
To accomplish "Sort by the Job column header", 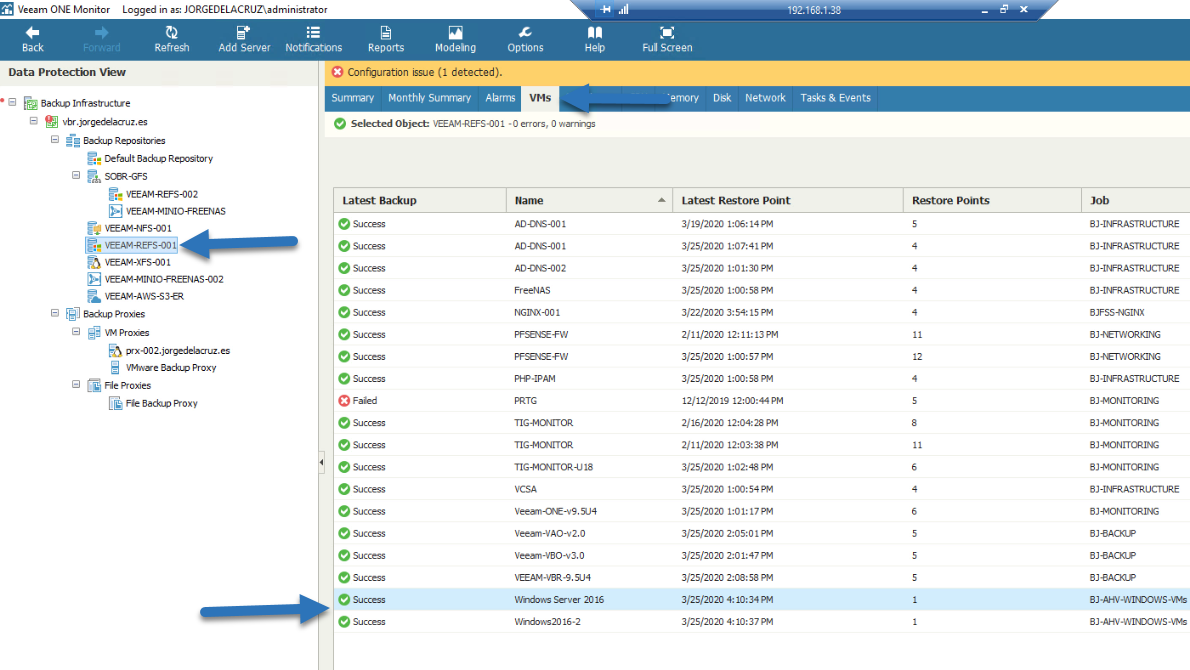I will point(1135,200).
